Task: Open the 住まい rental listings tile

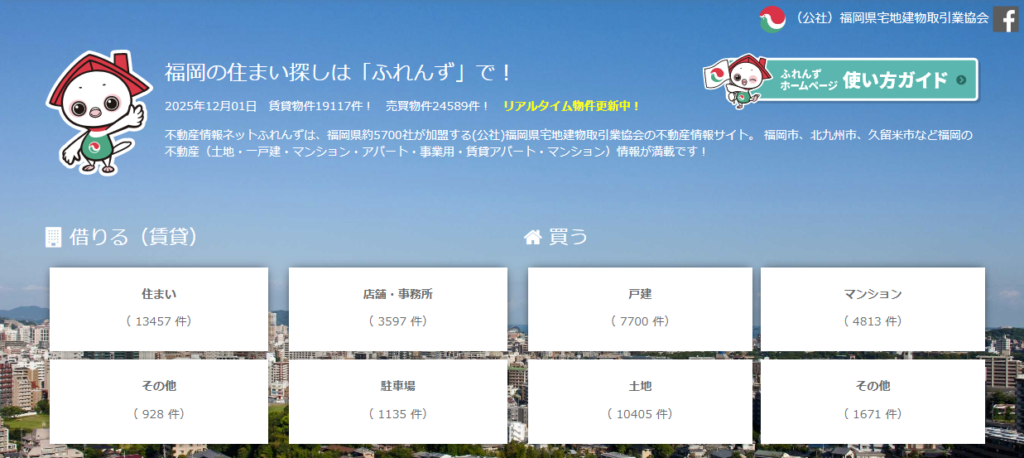Action: click(159, 308)
